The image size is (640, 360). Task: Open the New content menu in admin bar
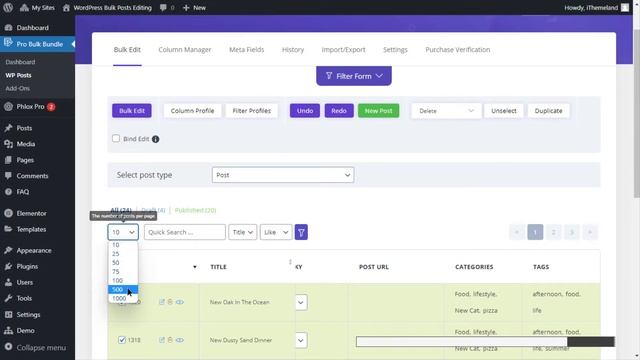(x=194, y=7)
